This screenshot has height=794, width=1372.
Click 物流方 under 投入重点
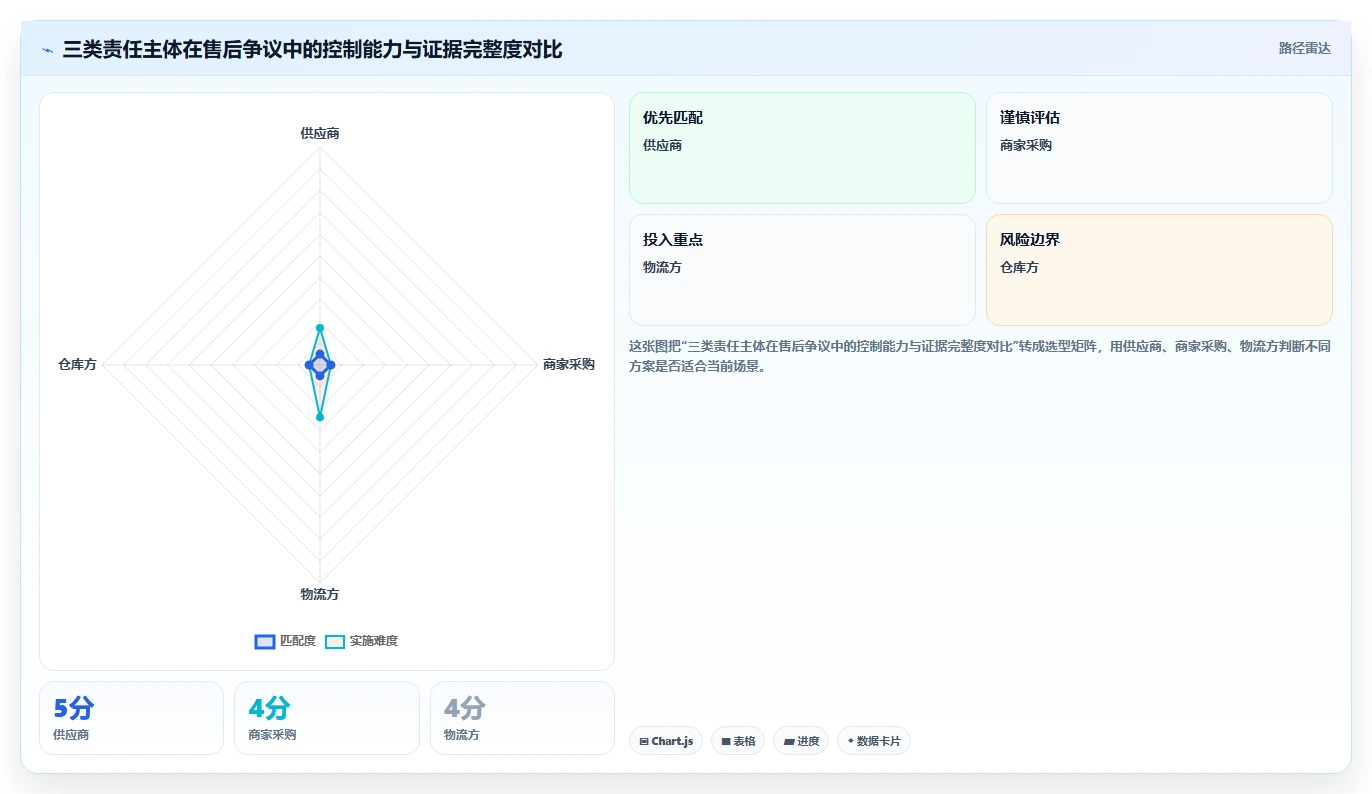662,267
